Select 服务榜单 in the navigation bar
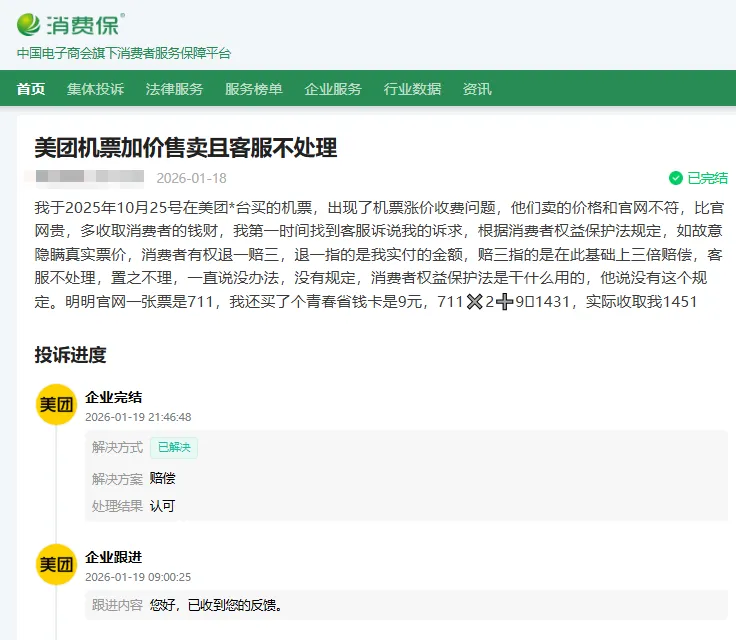 (x=253, y=89)
